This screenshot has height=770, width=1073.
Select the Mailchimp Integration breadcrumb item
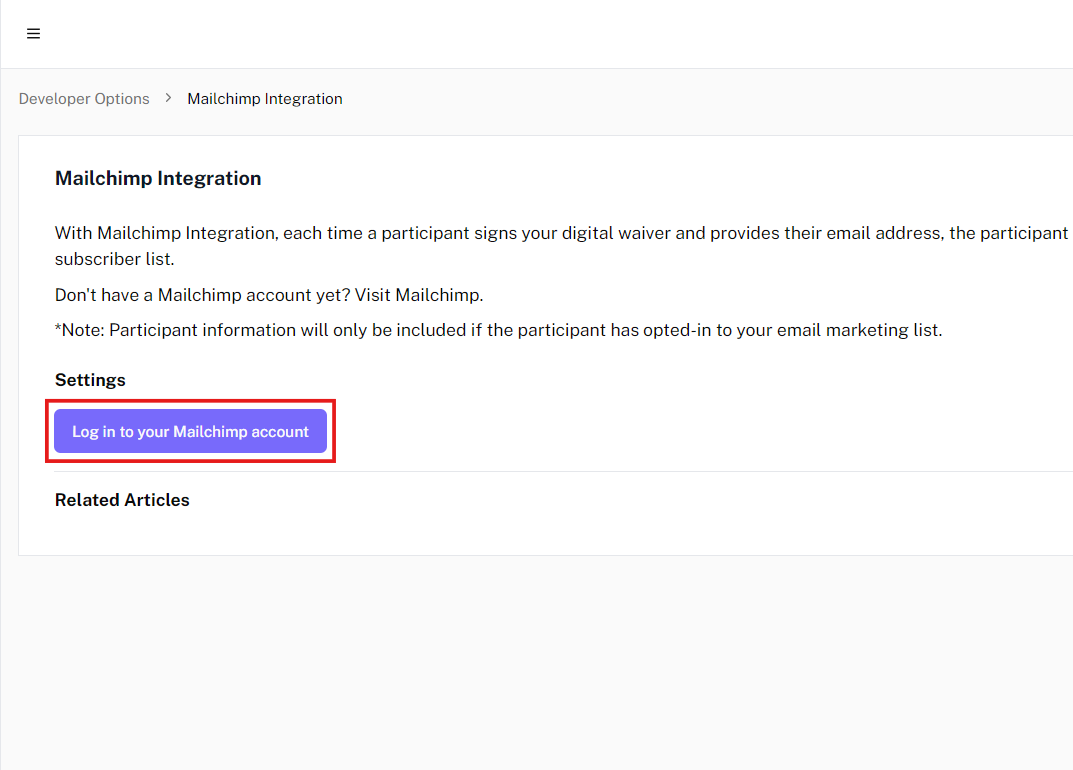click(x=265, y=99)
